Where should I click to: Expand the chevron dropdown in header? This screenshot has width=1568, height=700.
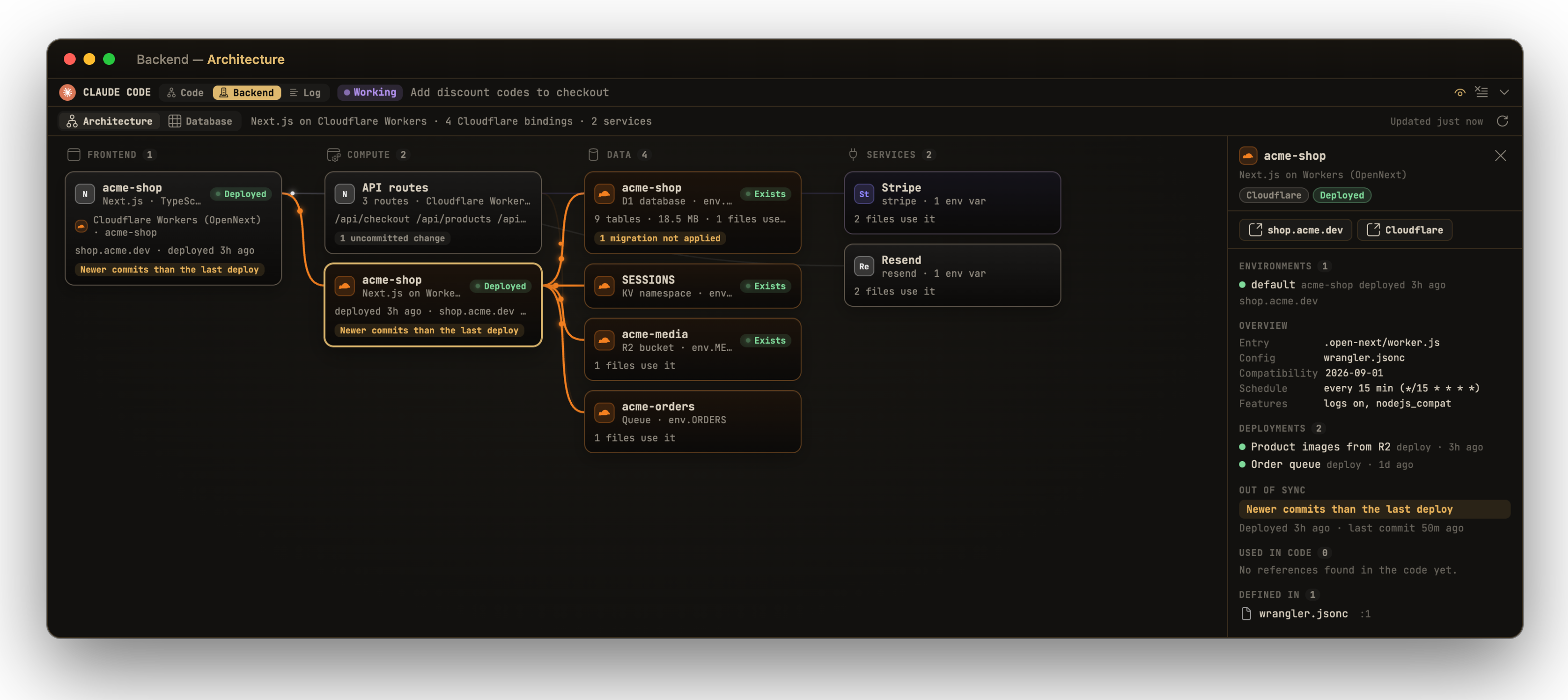click(1504, 92)
